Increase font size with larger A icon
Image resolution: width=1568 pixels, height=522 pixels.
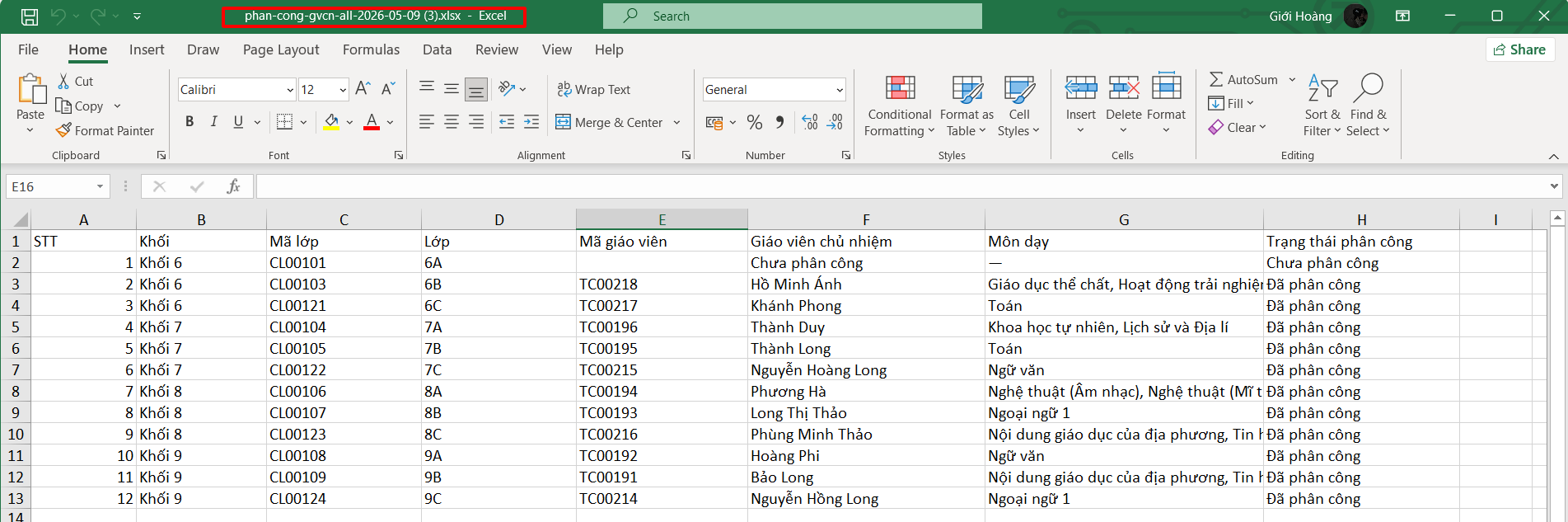click(363, 89)
